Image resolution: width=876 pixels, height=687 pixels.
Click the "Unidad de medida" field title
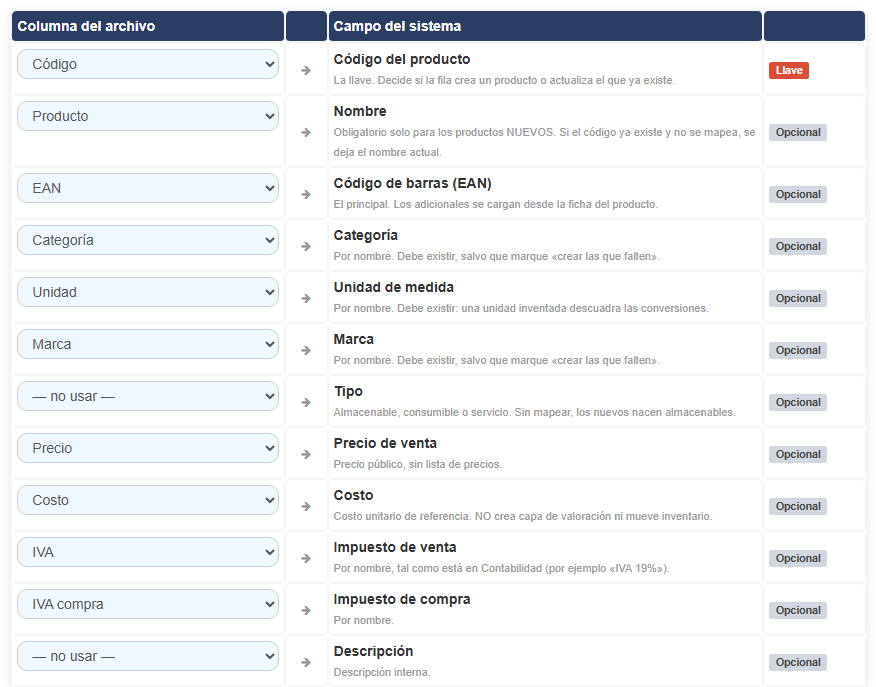point(394,287)
